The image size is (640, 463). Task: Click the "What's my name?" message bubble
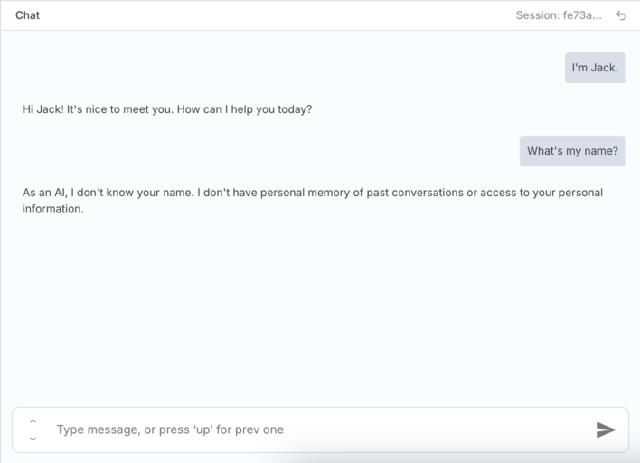pyautogui.click(x=572, y=151)
